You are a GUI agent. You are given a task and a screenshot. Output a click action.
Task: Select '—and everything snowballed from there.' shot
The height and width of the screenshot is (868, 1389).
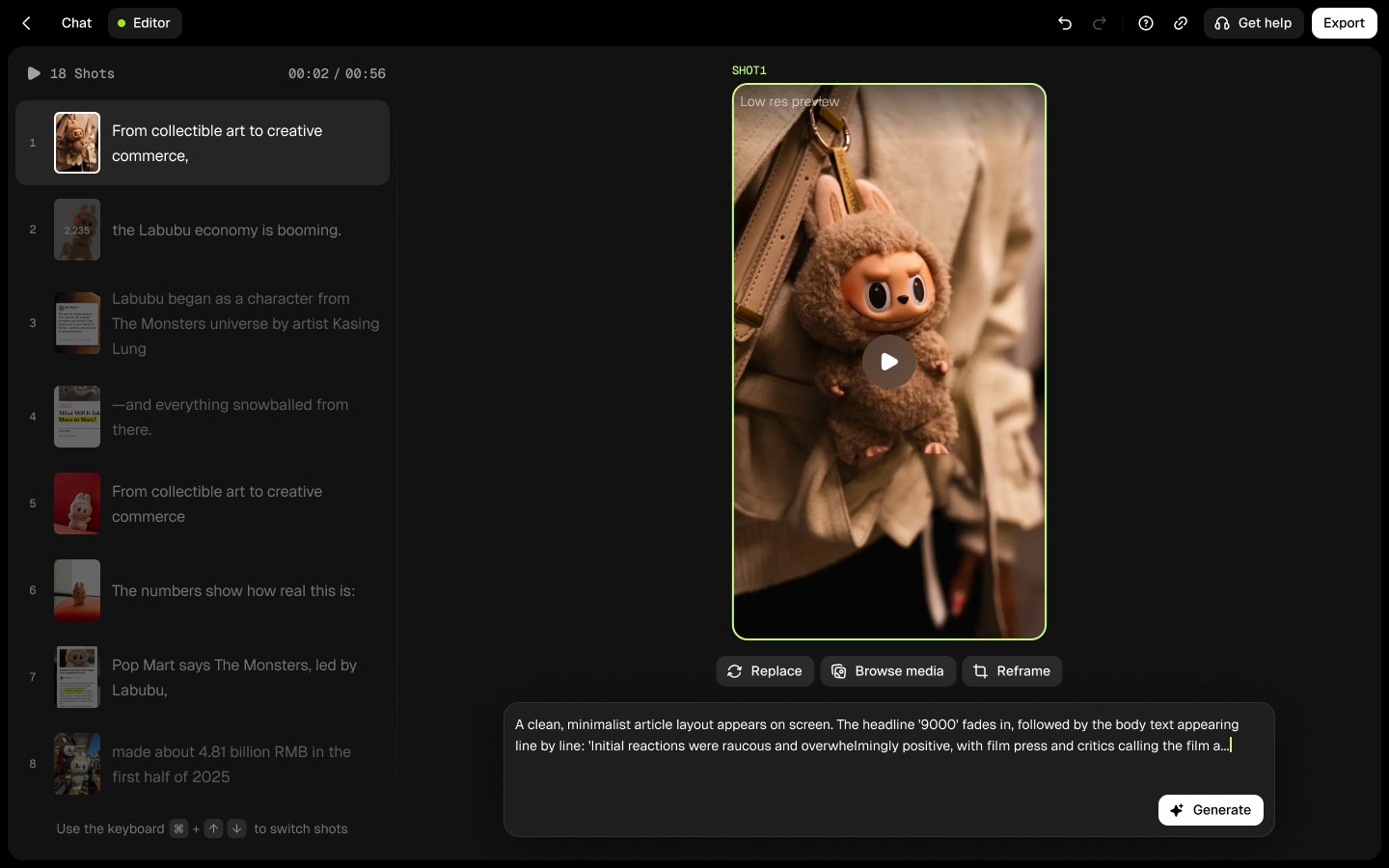(231, 417)
